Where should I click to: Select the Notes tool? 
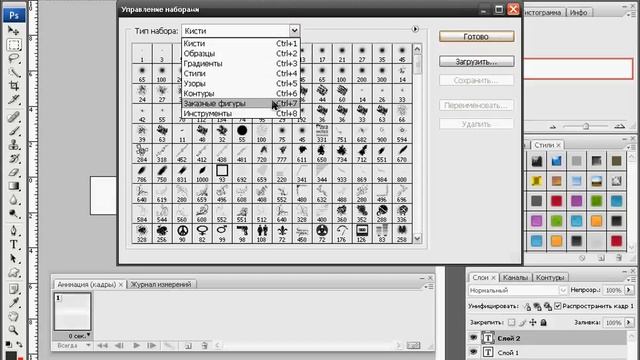(x=13, y=289)
